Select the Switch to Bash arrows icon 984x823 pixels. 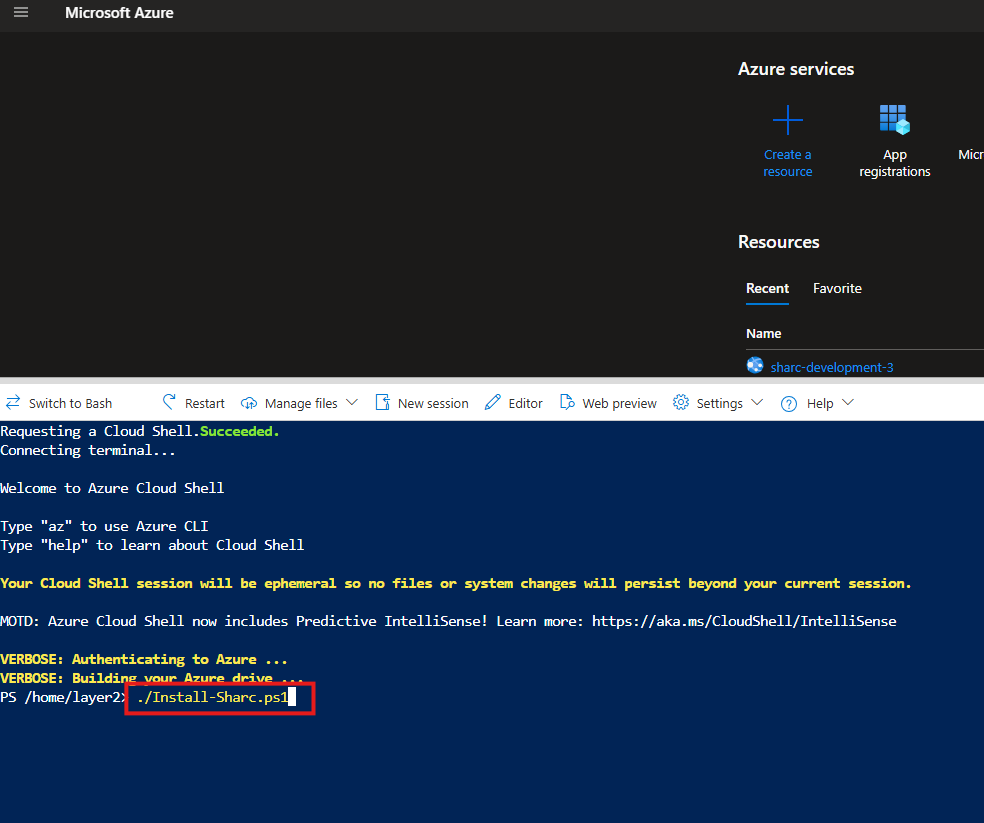click(x=12, y=402)
